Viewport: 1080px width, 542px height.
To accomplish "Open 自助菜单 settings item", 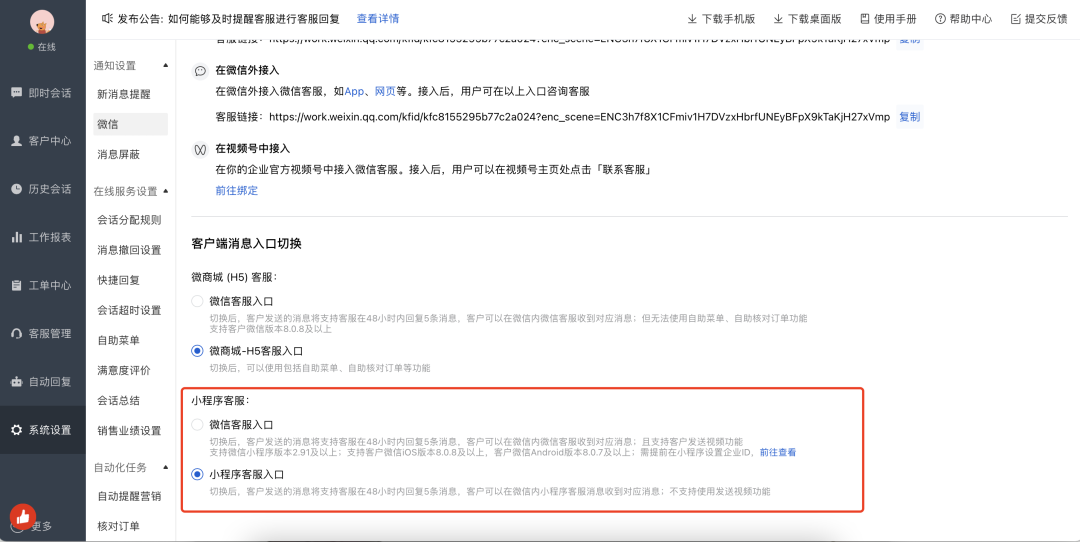I will pos(118,340).
